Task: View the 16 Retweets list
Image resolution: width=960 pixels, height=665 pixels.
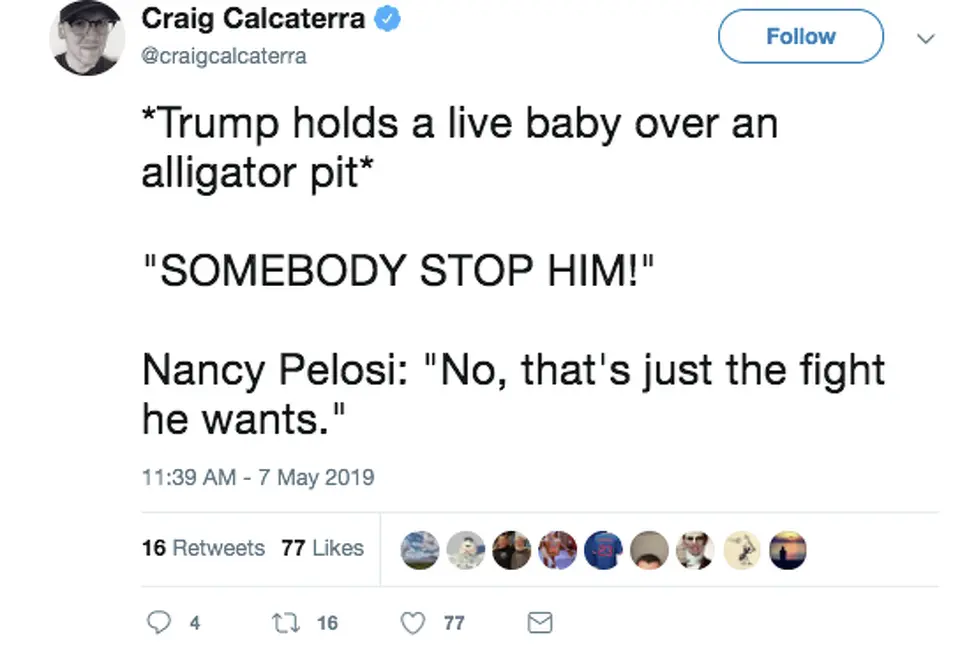Action: [x=203, y=548]
